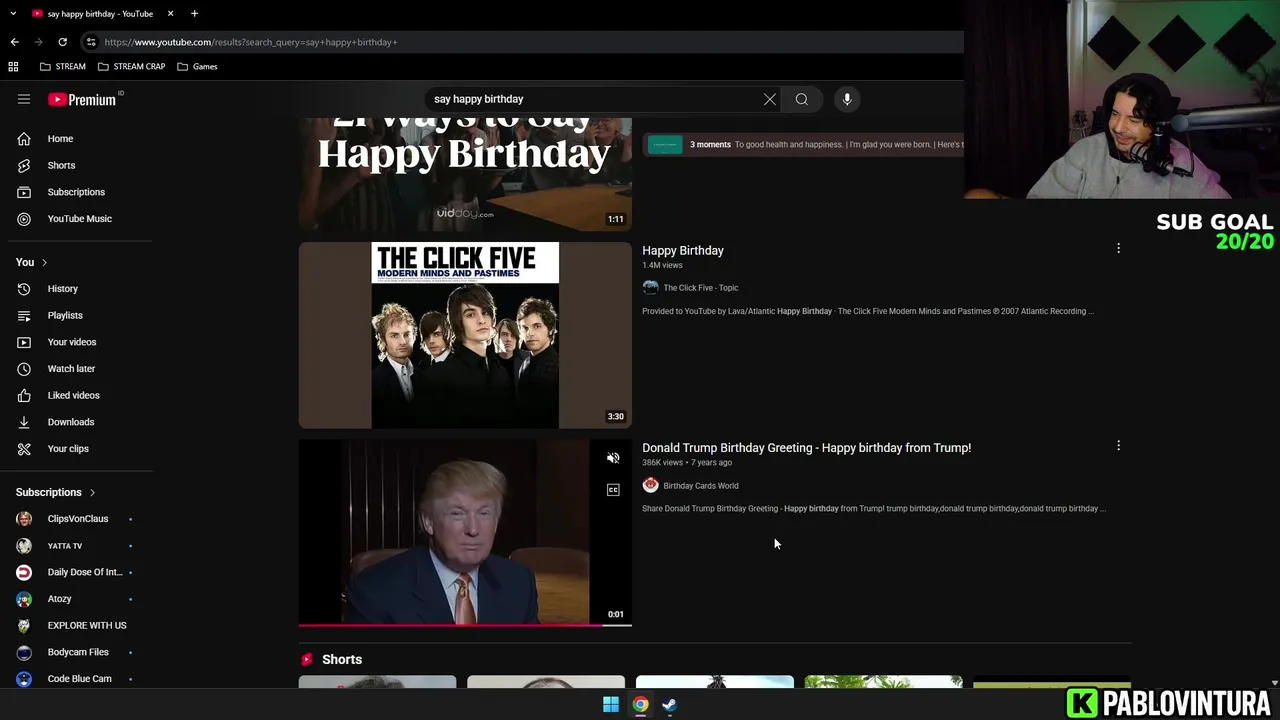This screenshot has width=1280, height=720.
Task: Reload the page with the refresh button
Action: 62,42
